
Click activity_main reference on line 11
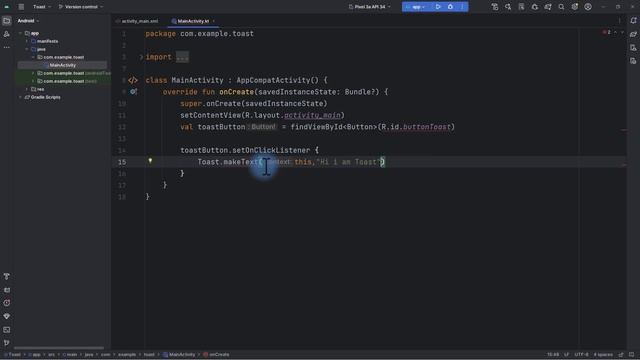point(312,116)
